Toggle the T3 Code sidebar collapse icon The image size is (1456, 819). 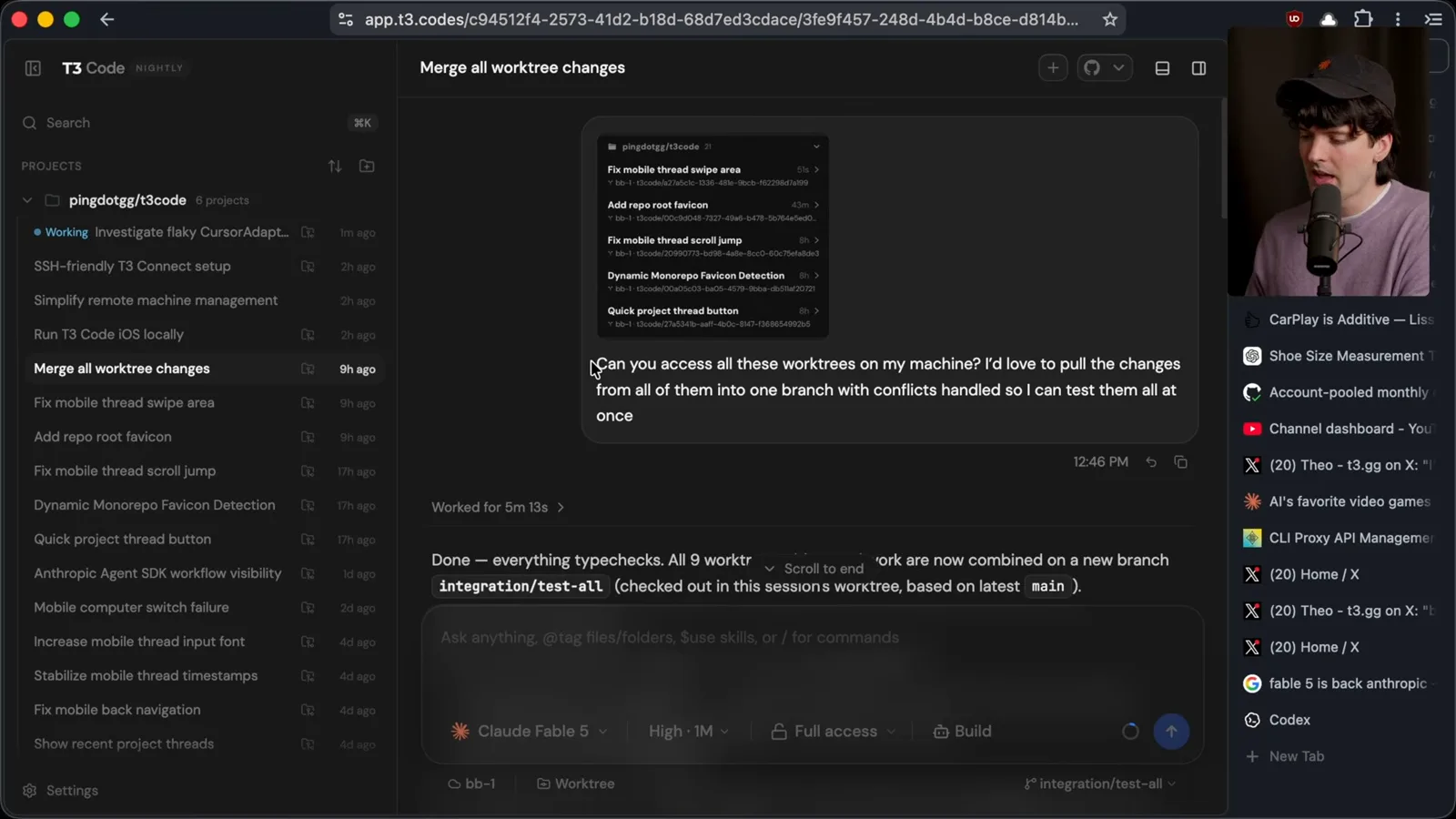[33, 68]
